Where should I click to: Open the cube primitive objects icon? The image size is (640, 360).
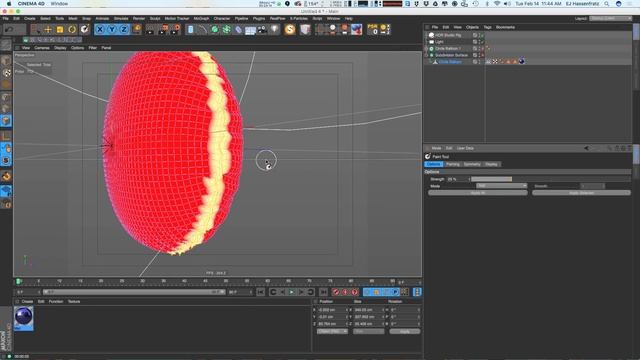tap(191, 29)
